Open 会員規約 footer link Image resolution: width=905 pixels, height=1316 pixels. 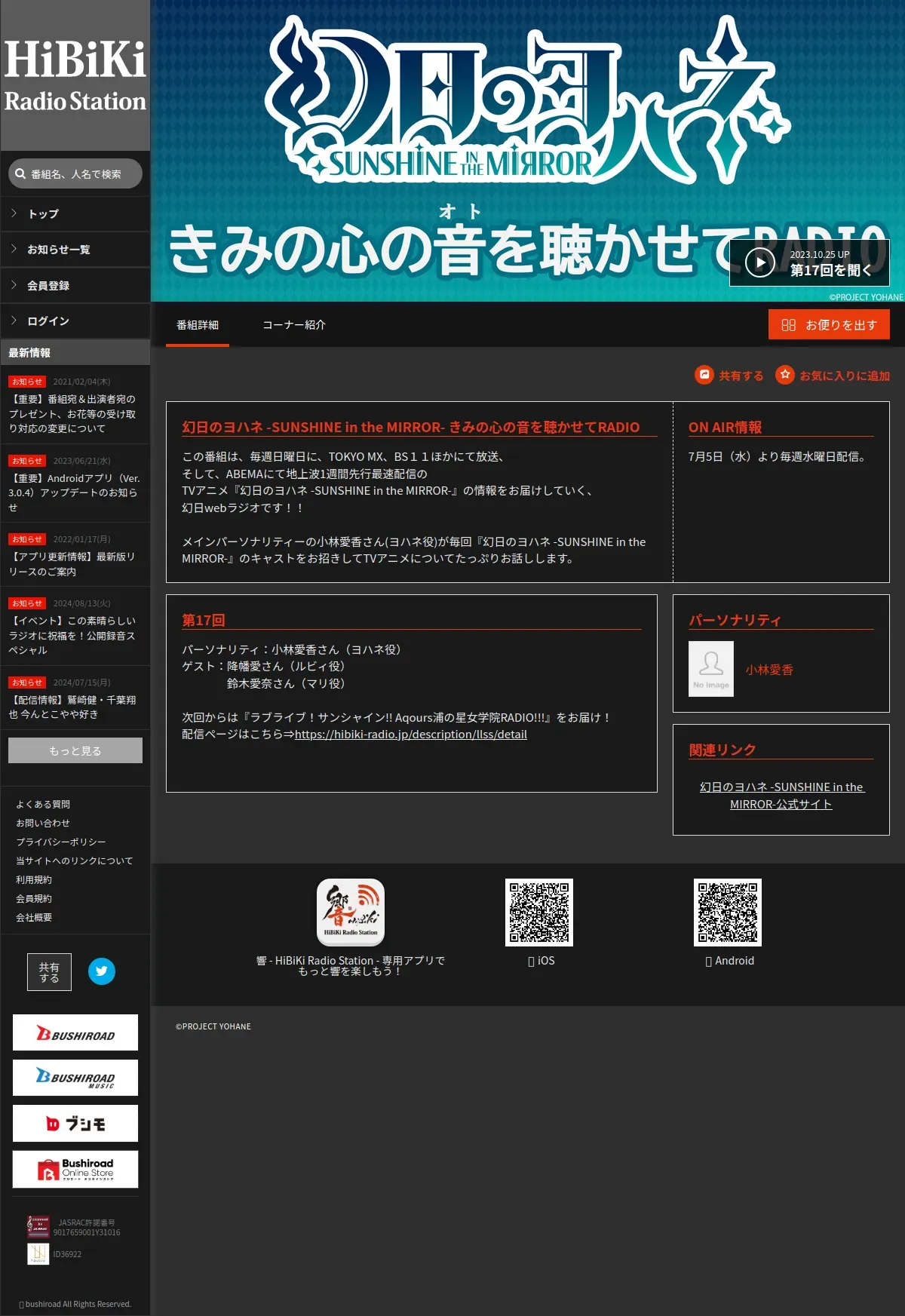point(34,899)
